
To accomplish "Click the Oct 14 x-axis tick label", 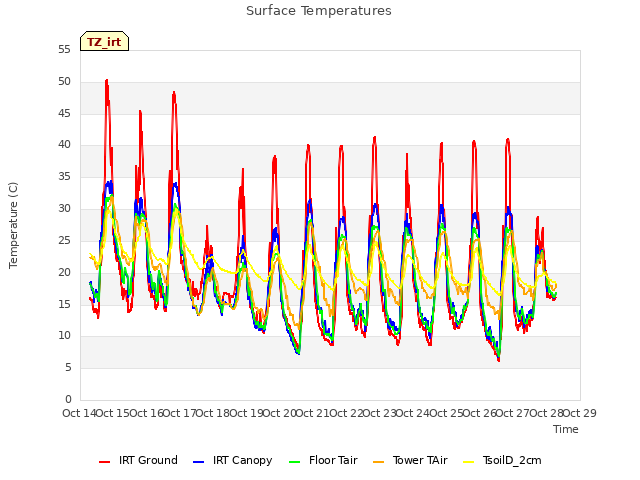I will coord(79,413).
